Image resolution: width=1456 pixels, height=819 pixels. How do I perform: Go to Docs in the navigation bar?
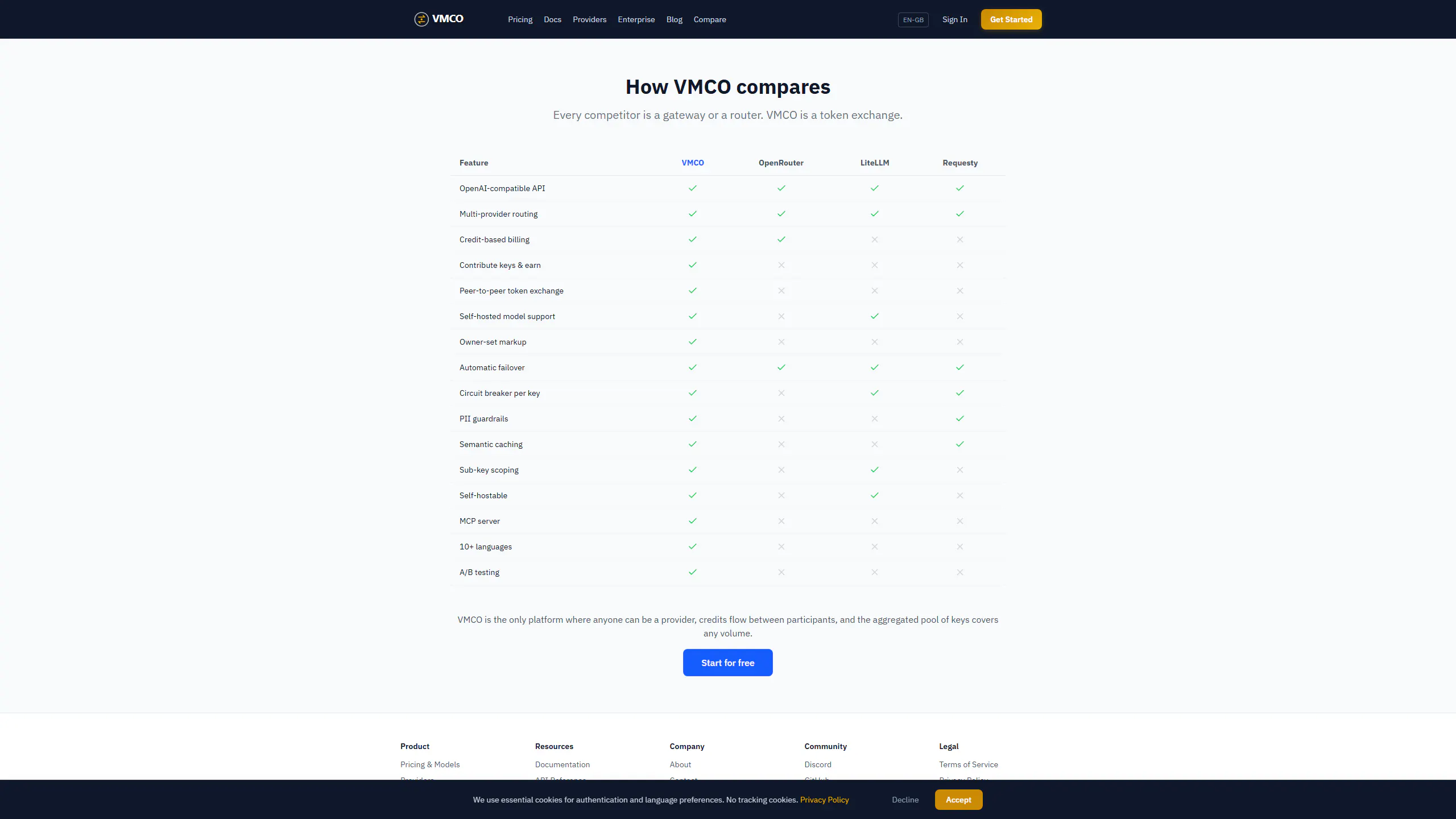(552, 19)
